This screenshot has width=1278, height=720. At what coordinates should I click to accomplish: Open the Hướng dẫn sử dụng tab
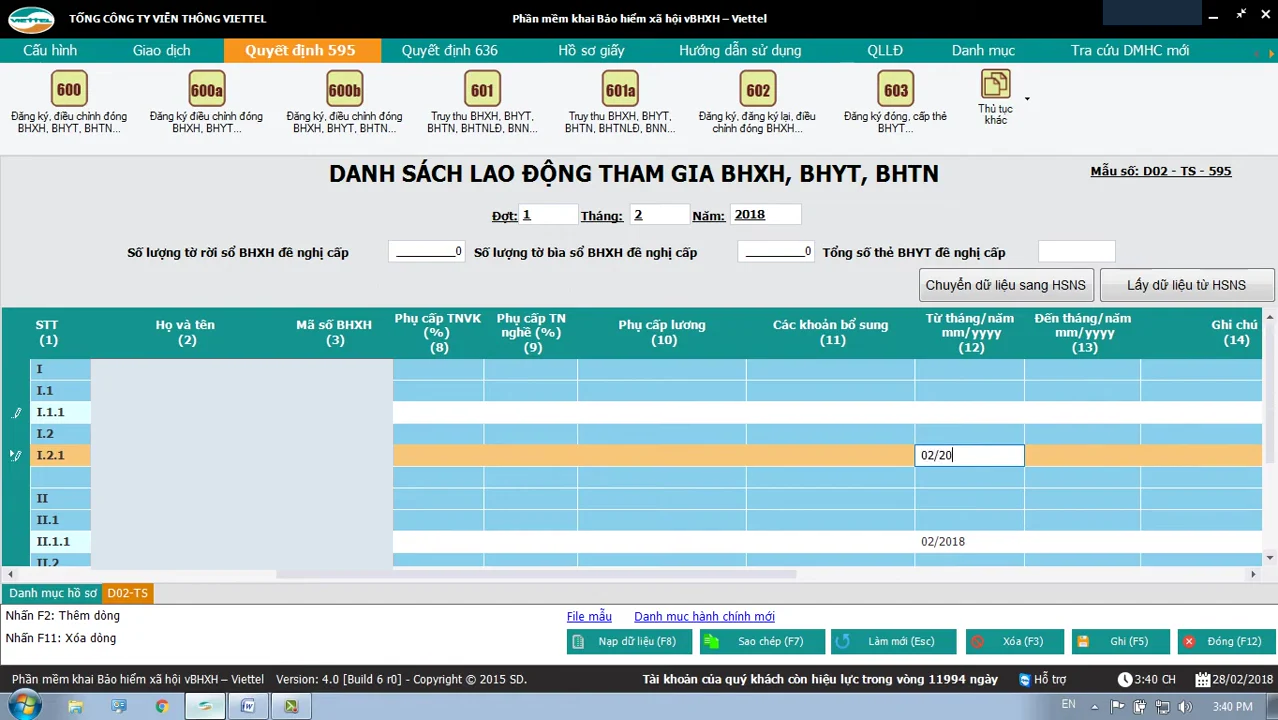740,50
